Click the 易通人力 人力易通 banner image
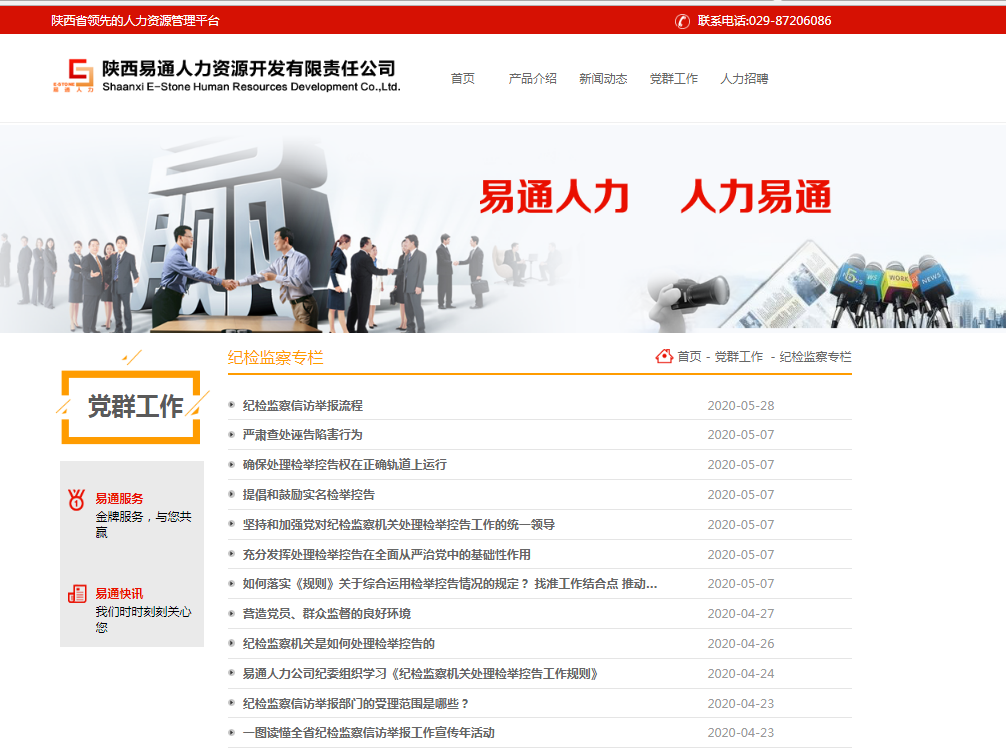1006x751 pixels. pos(503,228)
